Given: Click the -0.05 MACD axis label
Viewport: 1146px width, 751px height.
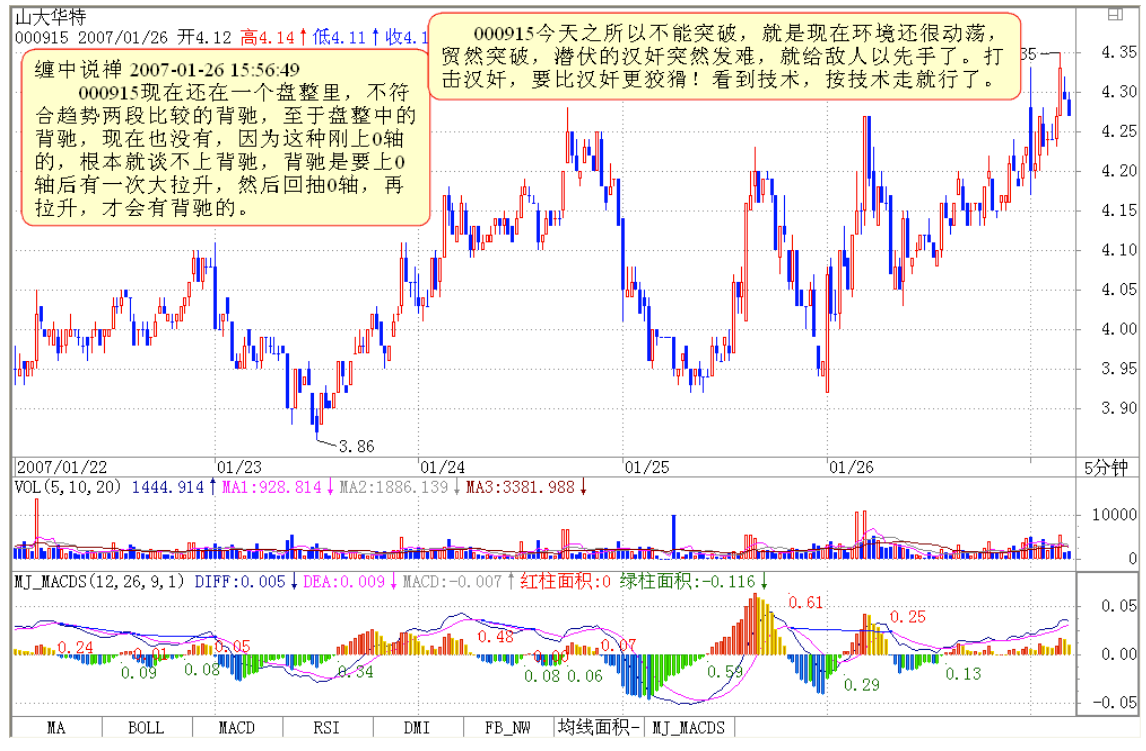Looking at the screenshot, I should click(1115, 703).
